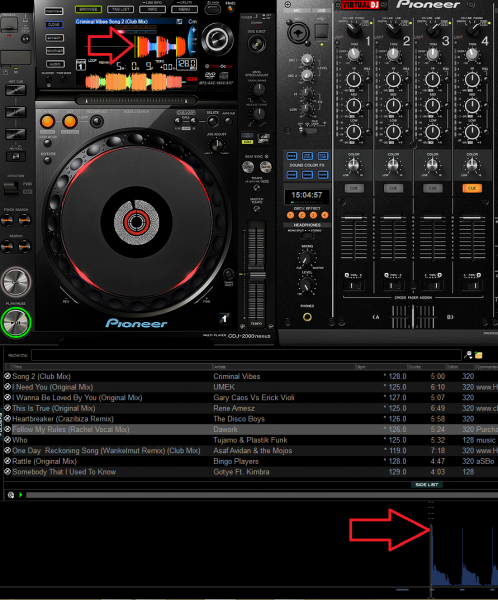Viewport: 498px width, 600px height.
Task: Click top-left Sound Color FX button
Action: click(292, 156)
